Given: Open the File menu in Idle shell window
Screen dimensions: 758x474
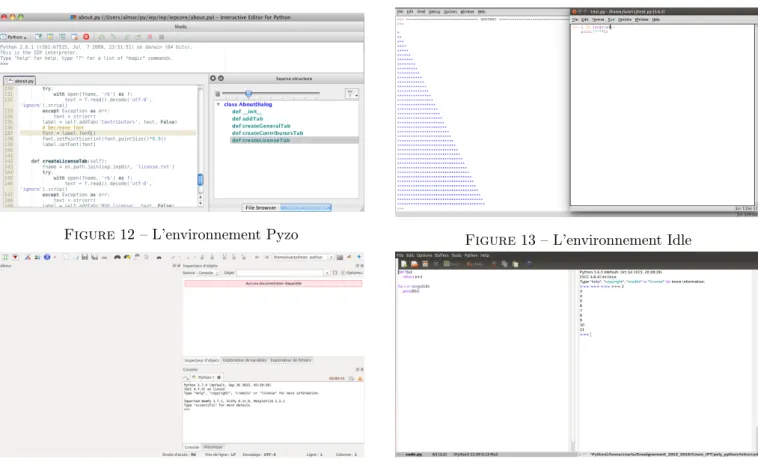Looking at the screenshot, I should tap(399, 12).
